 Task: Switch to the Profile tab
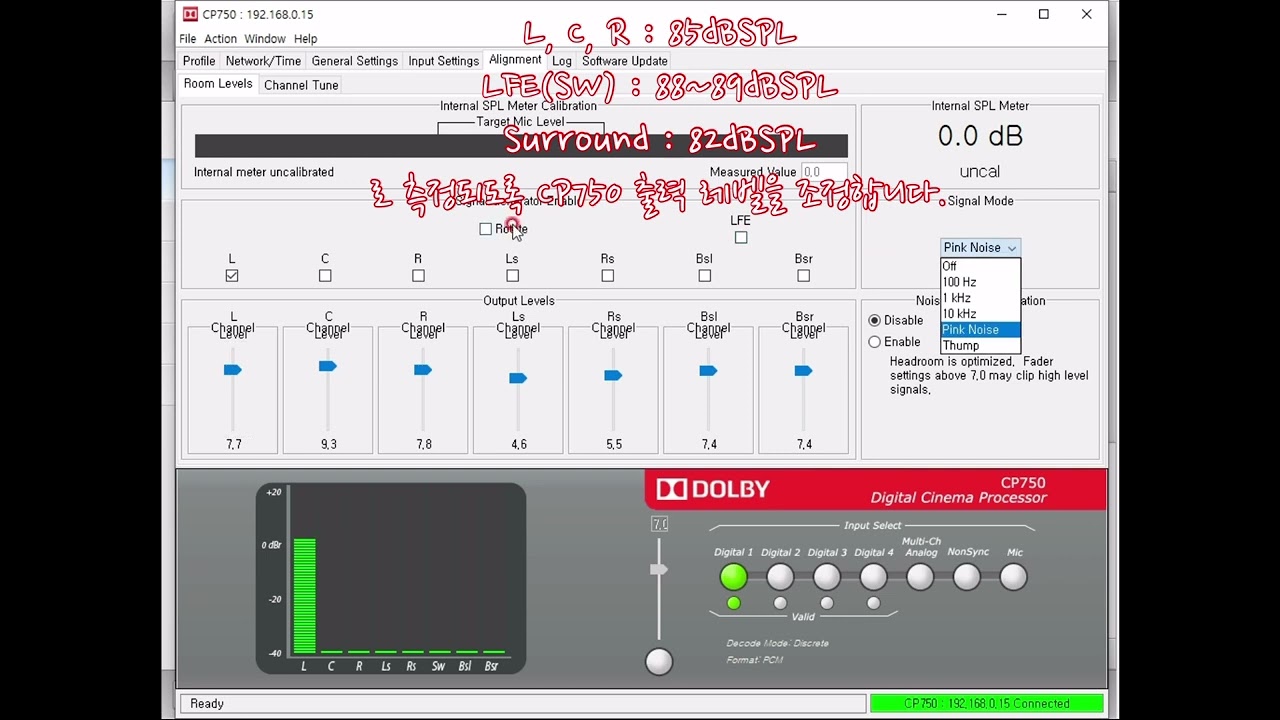coord(199,61)
